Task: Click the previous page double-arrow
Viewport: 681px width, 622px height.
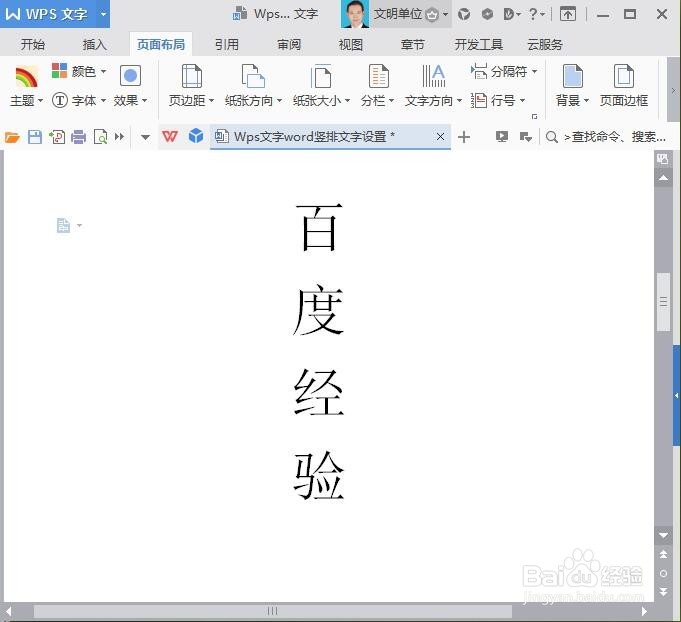Action: [x=663, y=554]
